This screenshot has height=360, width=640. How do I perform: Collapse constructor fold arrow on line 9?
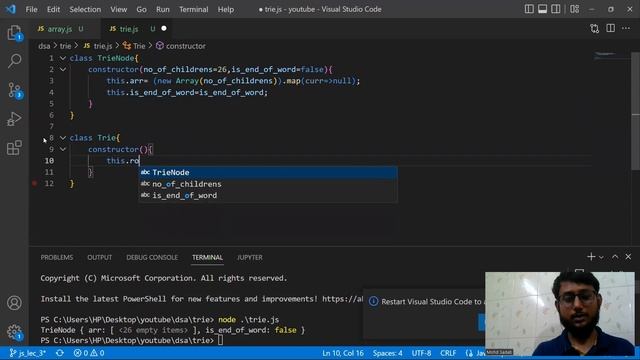[63, 149]
